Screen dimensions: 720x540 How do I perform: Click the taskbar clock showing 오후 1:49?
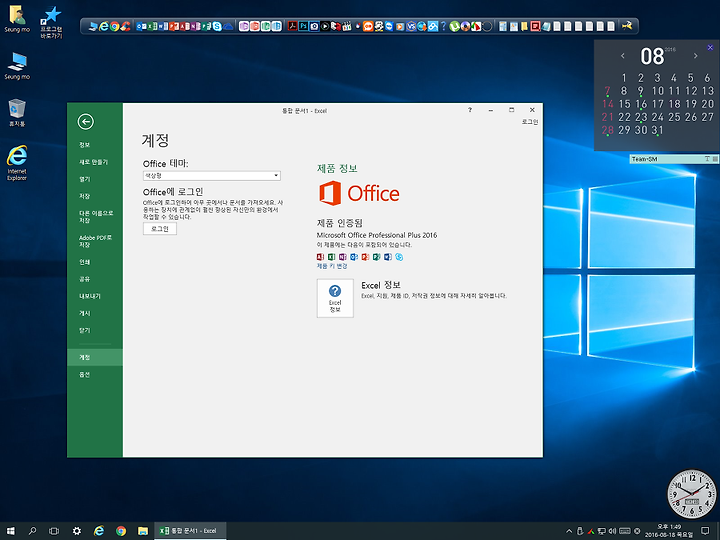(x=669, y=531)
